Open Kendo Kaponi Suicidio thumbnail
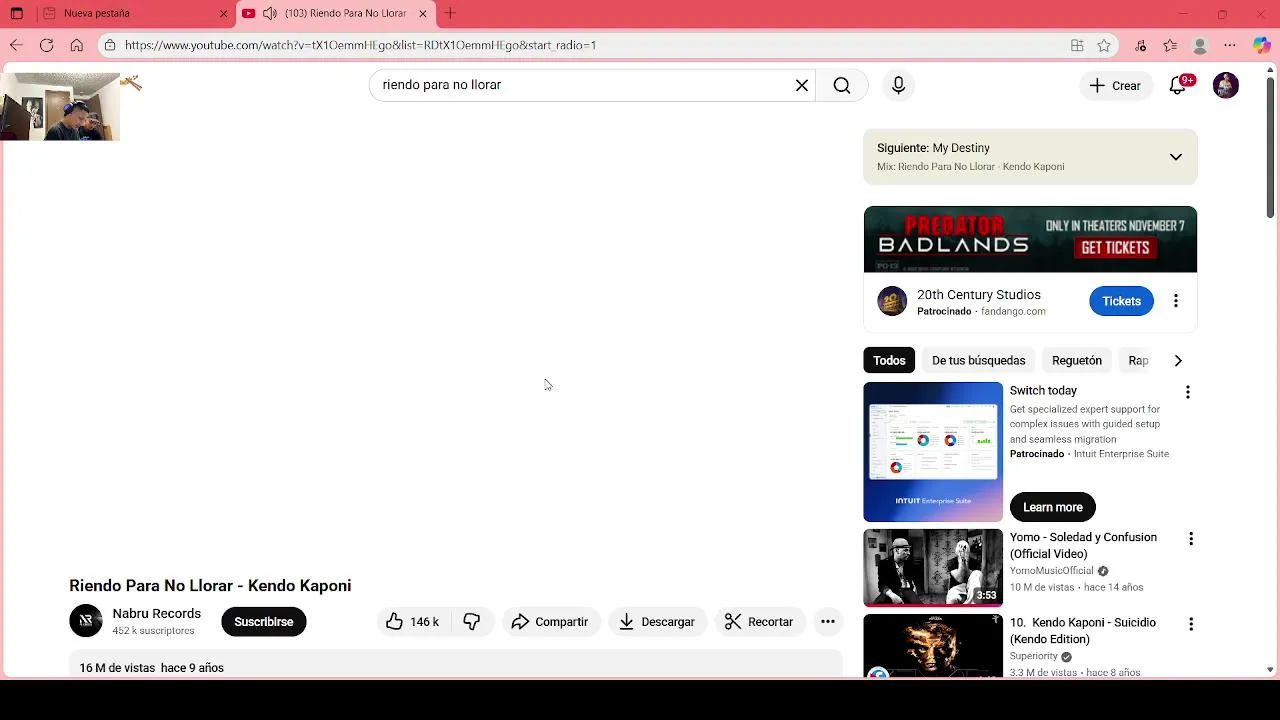 pos(933,646)
